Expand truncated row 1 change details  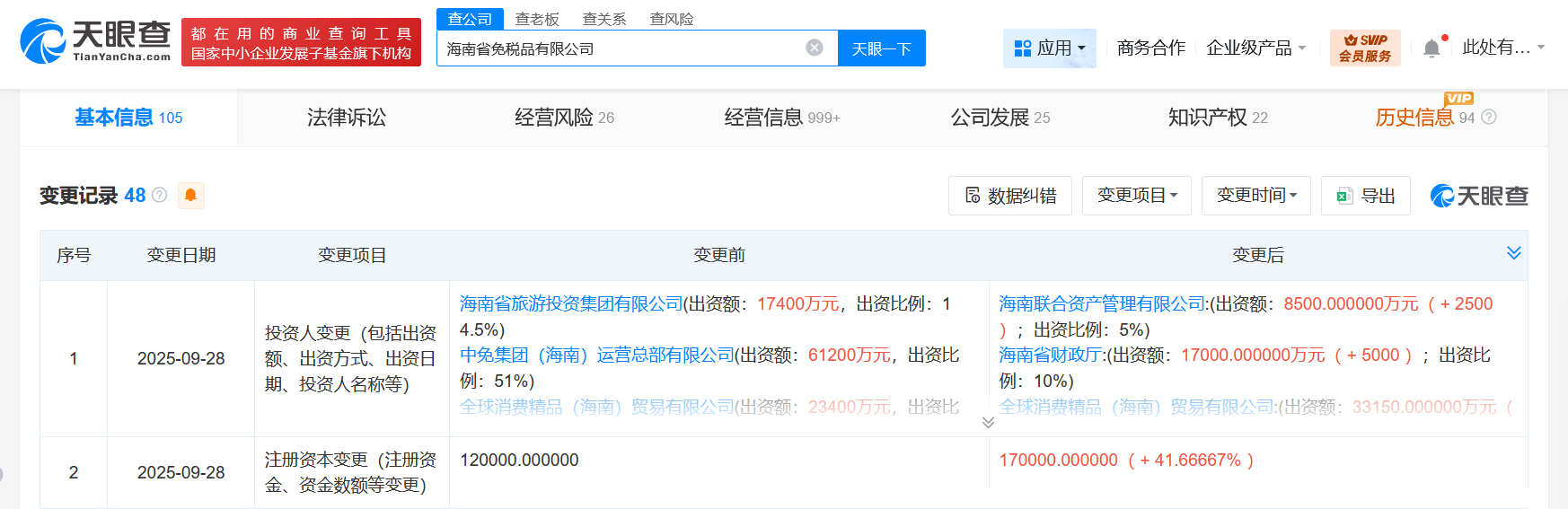[x=988, y=422]
